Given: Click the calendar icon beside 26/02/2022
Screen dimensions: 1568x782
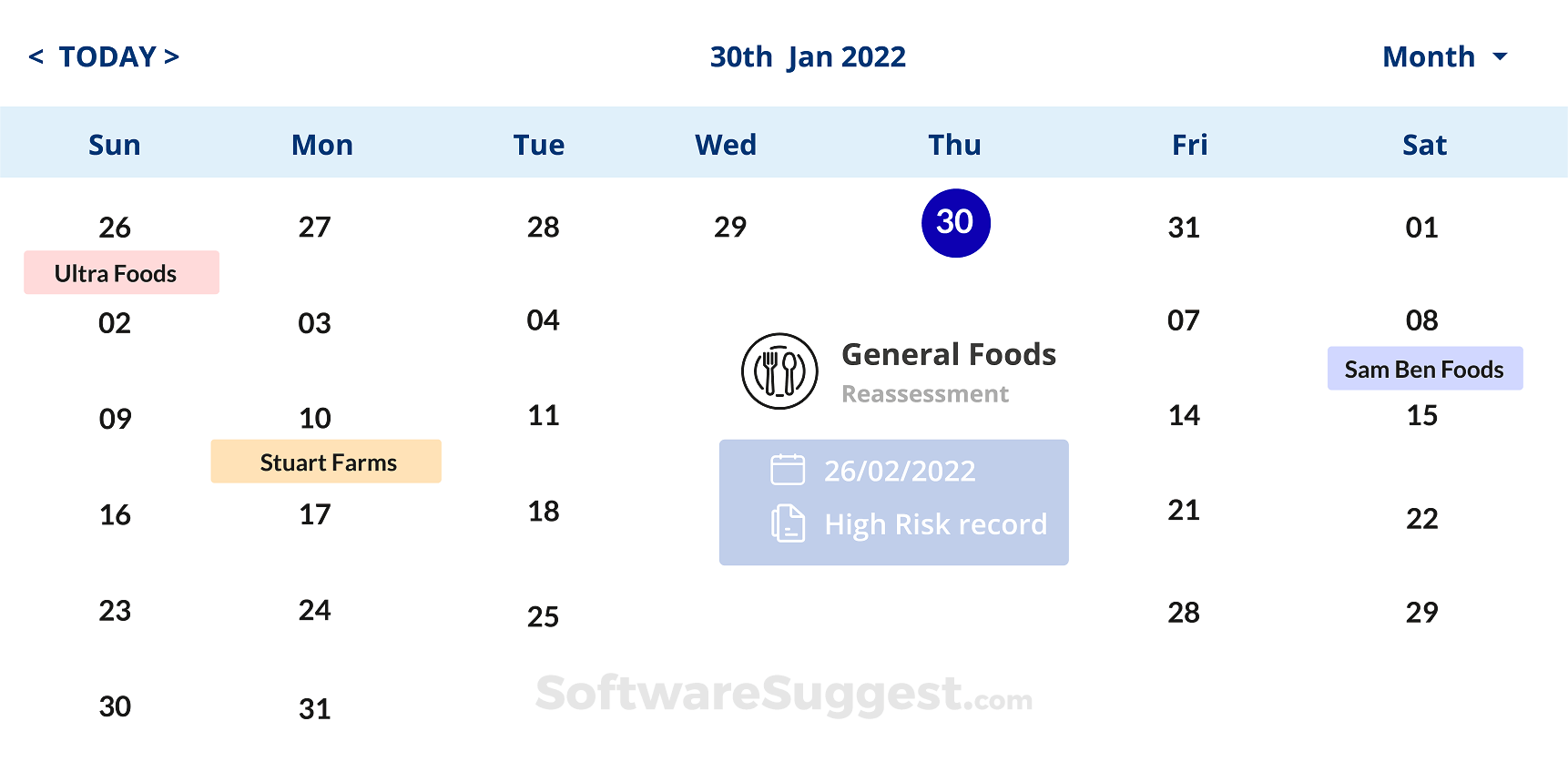Looking at the screenshot, I should coord(788,470).
